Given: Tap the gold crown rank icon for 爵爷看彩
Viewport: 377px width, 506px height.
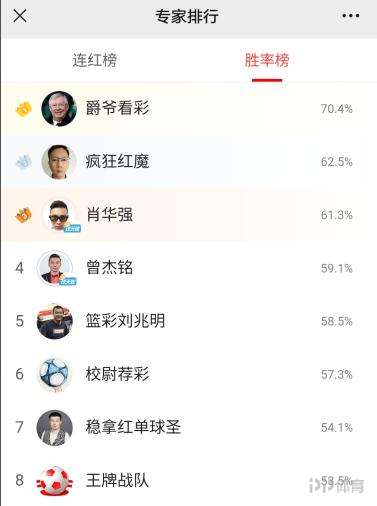Looking at the screenshot, I should 24,109.
